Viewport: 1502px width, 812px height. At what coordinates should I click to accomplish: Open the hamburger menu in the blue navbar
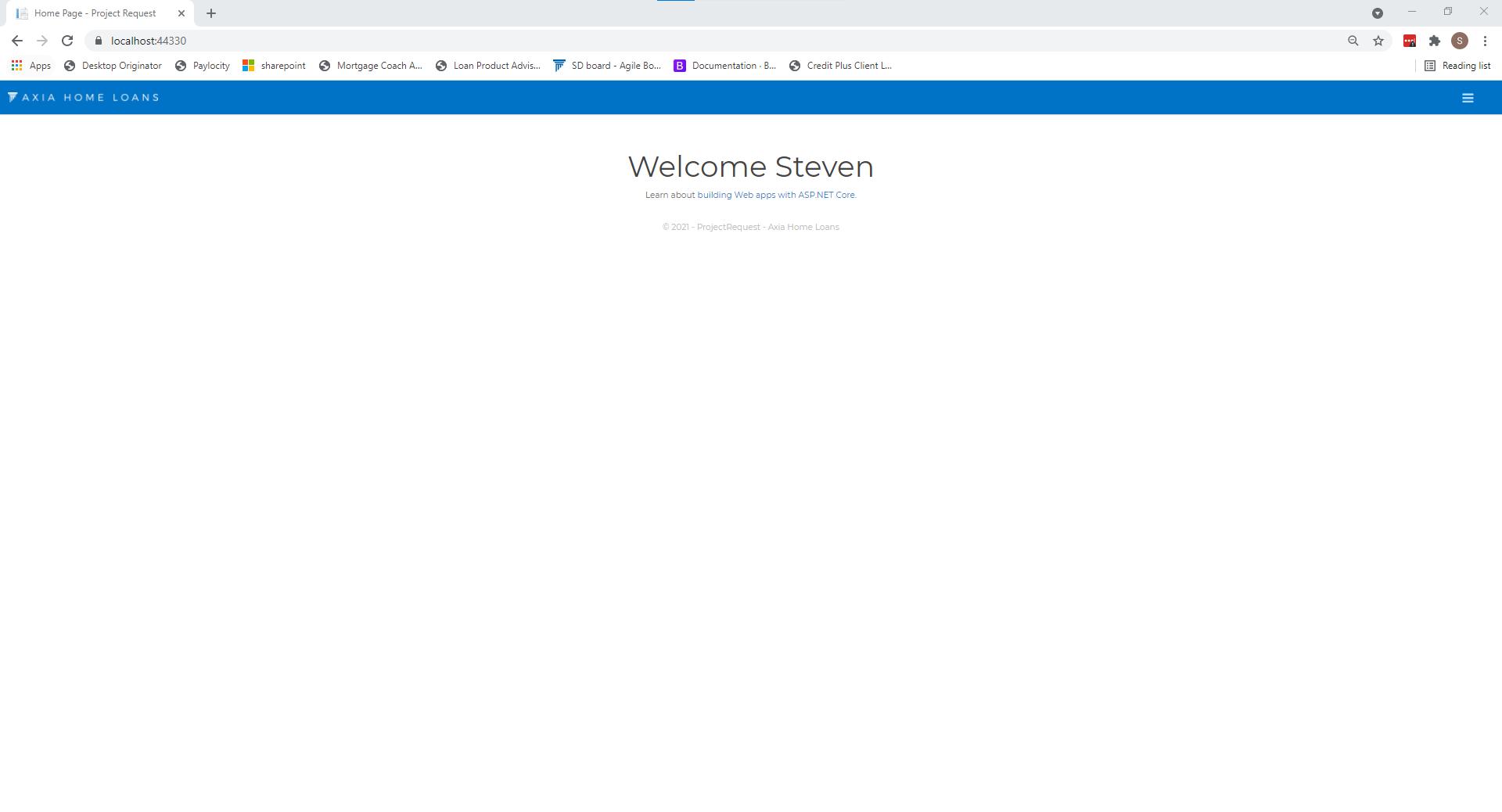coord(1468,98)
